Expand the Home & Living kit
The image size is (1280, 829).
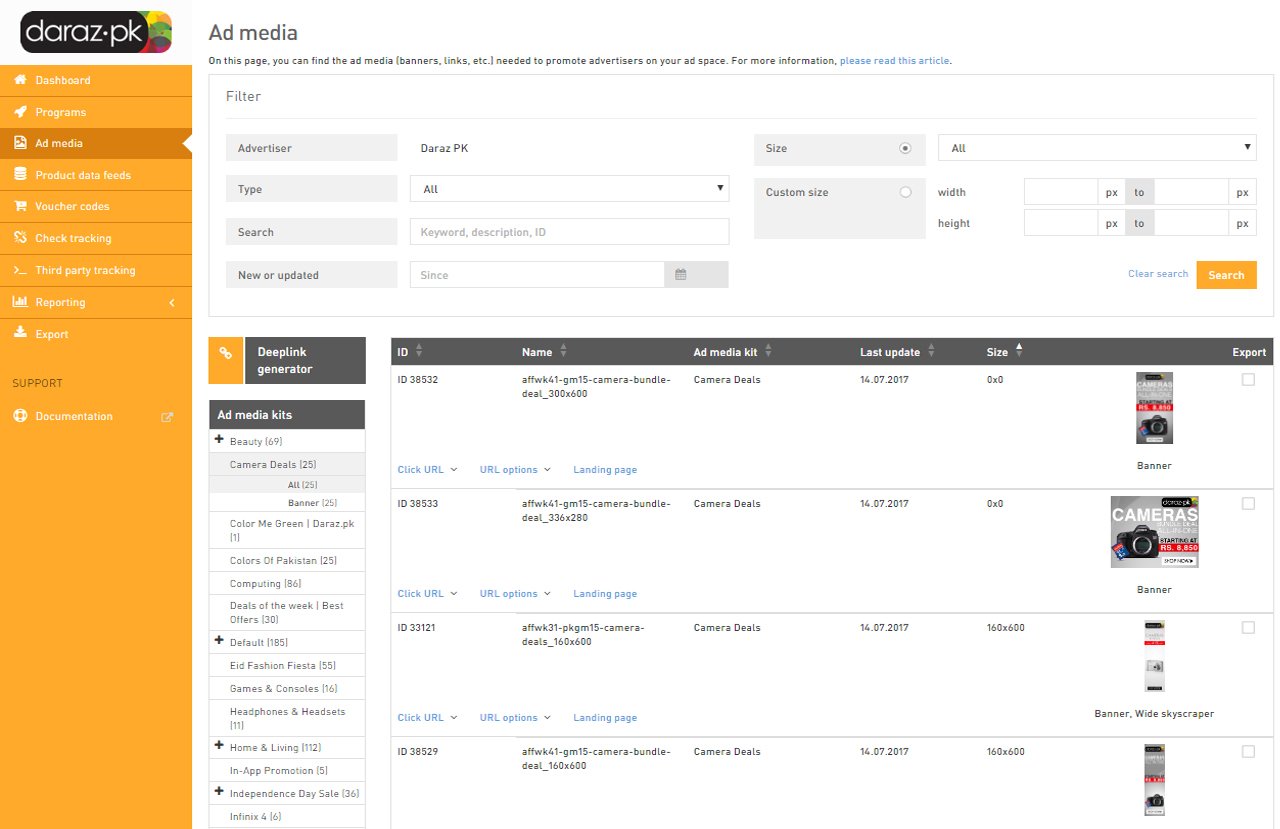(x=219, y=745)
